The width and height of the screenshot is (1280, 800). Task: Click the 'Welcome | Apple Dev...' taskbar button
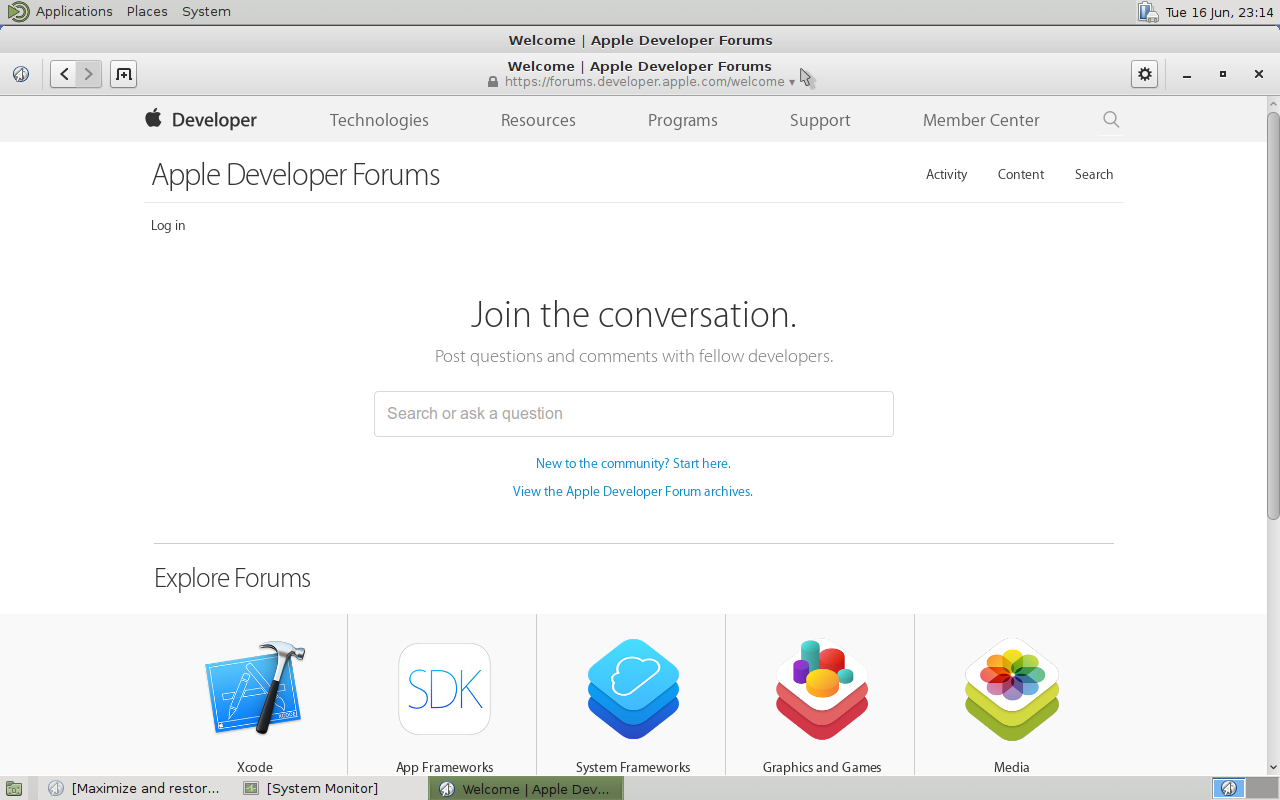[526, 789]
